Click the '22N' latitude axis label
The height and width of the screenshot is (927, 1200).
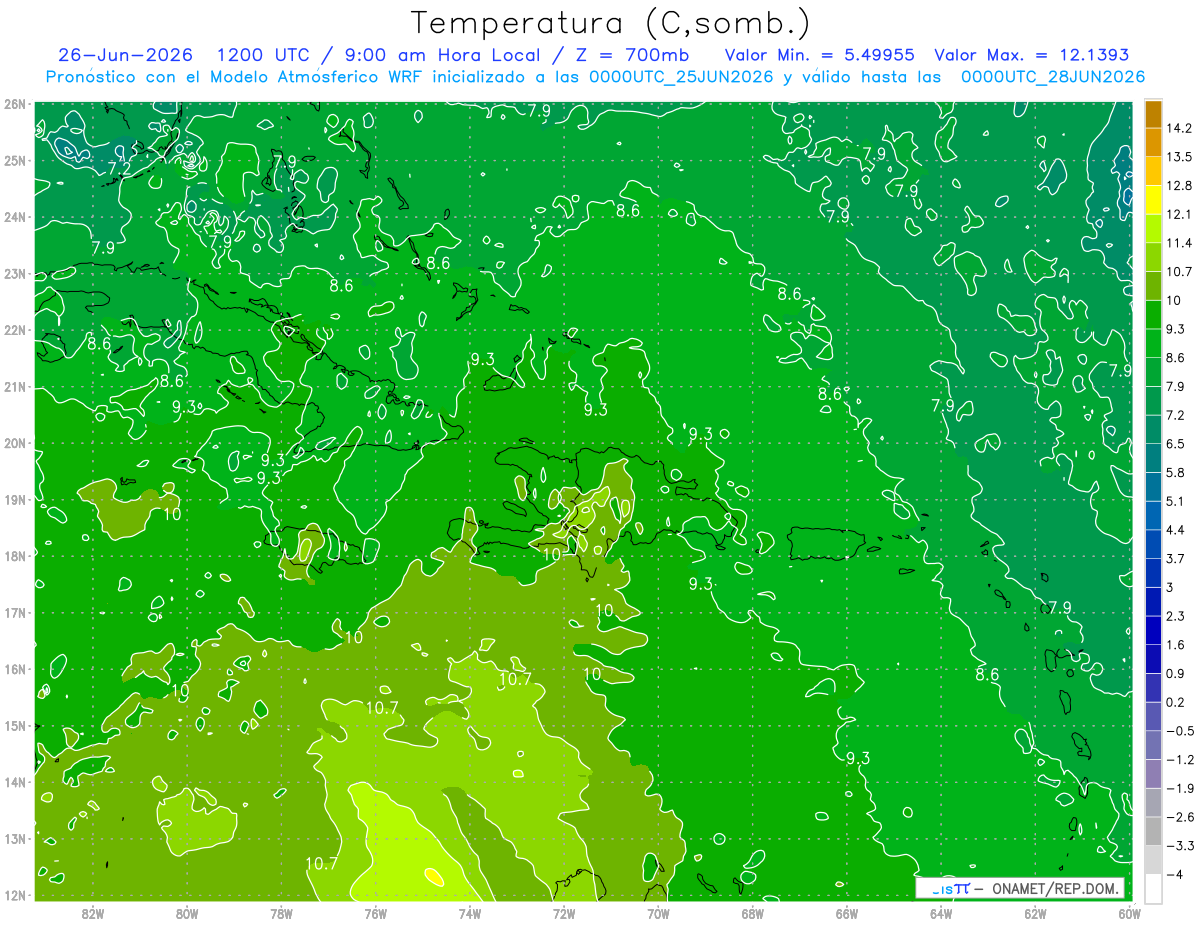pyautogui.click(x=14, y=330)
